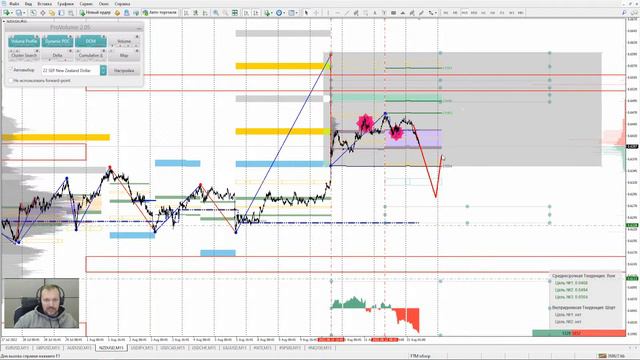Show the Market Watch window icon

pyautogui.click(x=33, y=13)
